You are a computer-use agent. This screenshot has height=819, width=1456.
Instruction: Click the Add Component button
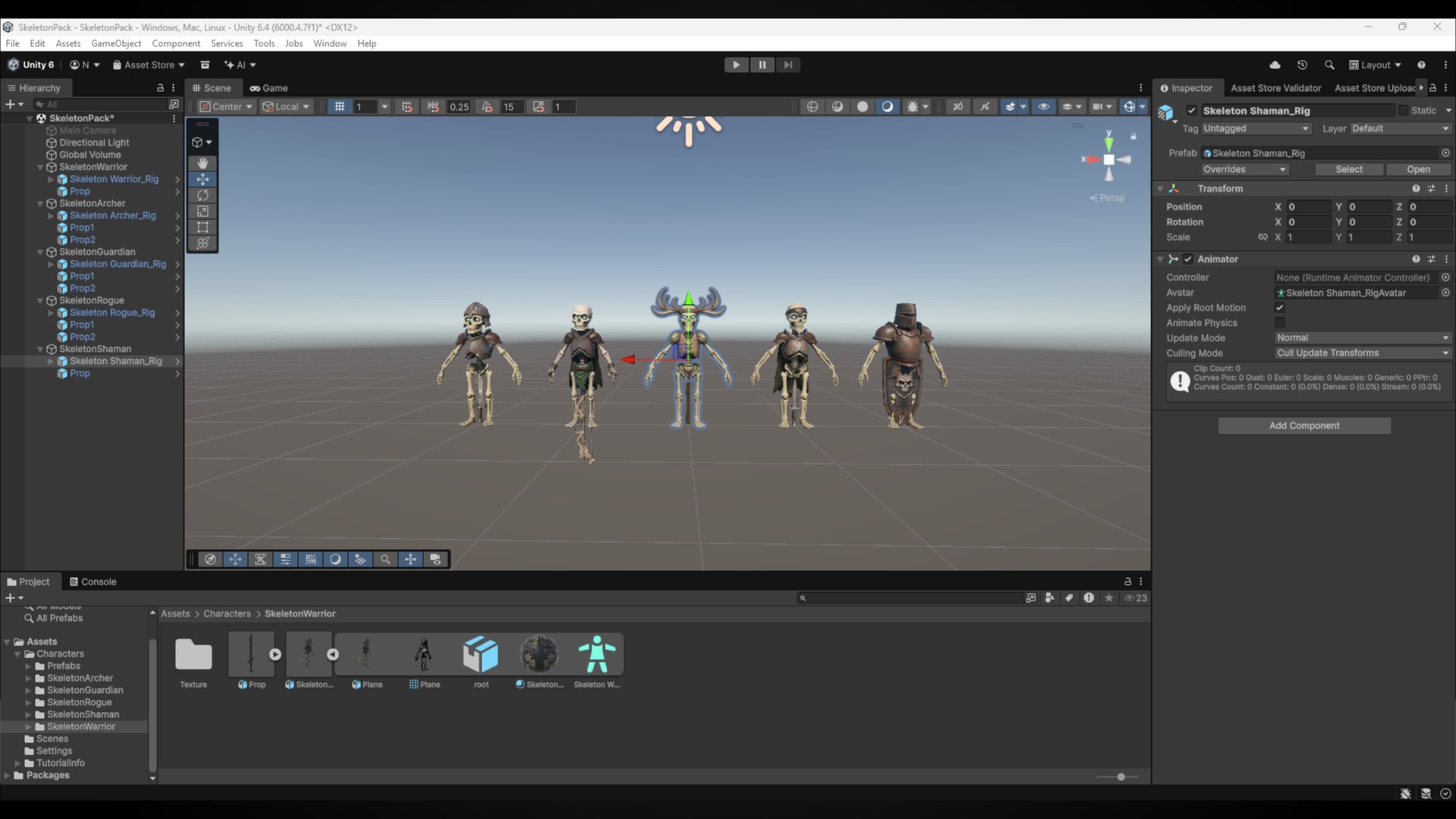click(1304, 425)
